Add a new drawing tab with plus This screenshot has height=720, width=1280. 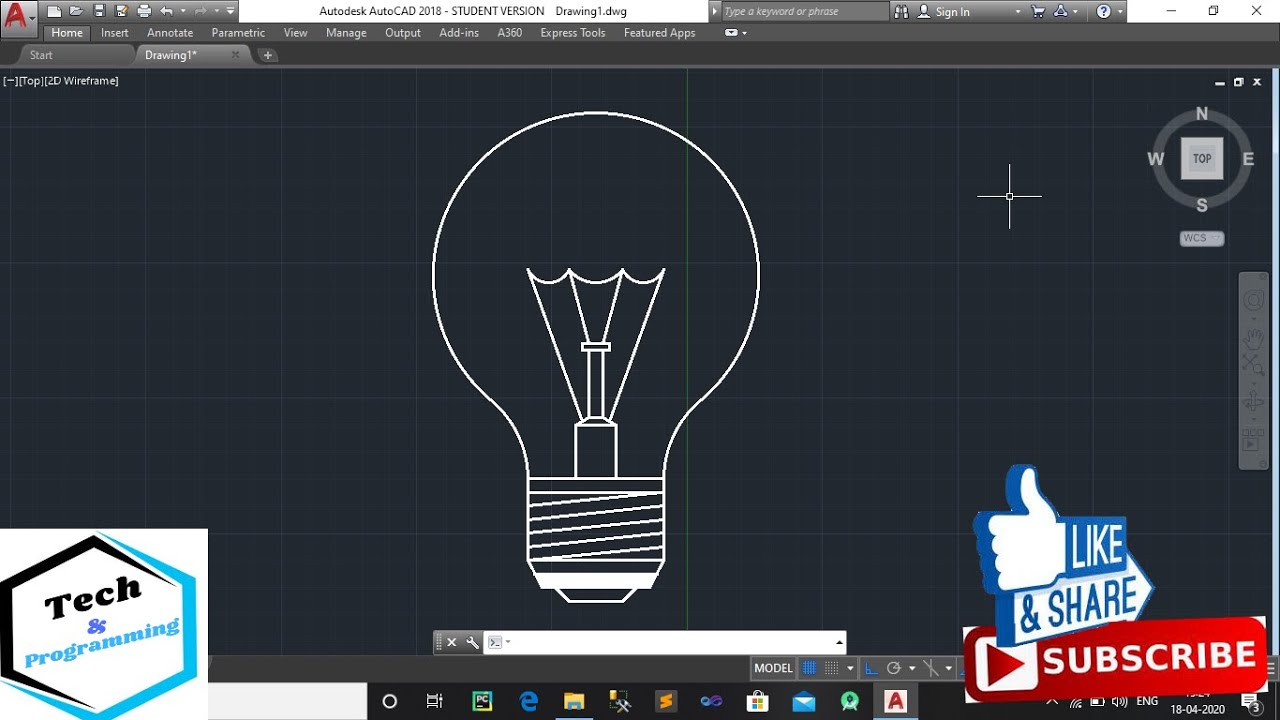pyautogui.click(x=268, y=55)
